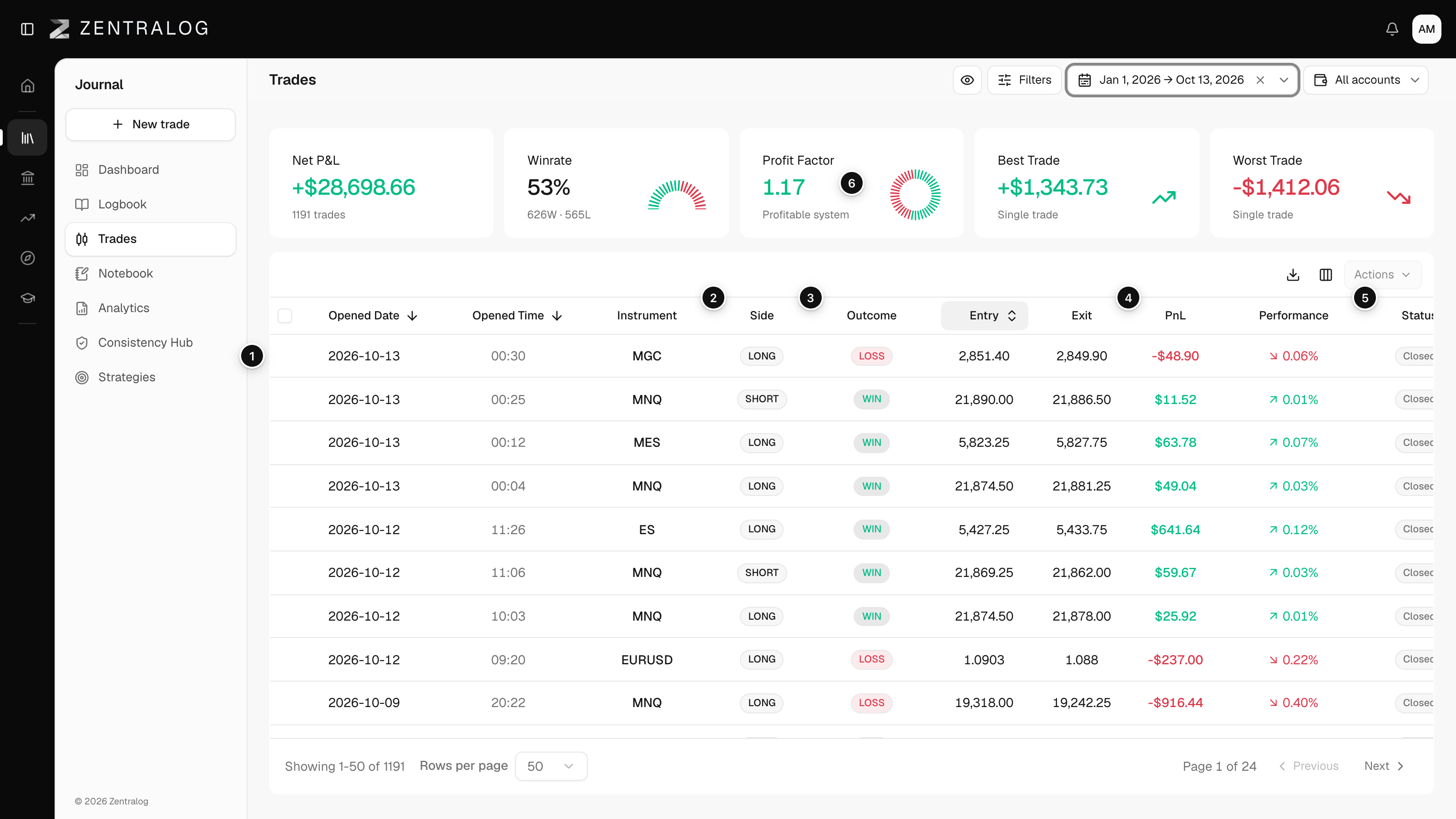1456x819 pixels.
Task: Open the trending chart icon in rail
Action: pyautogui.click(x=28, y=217)
